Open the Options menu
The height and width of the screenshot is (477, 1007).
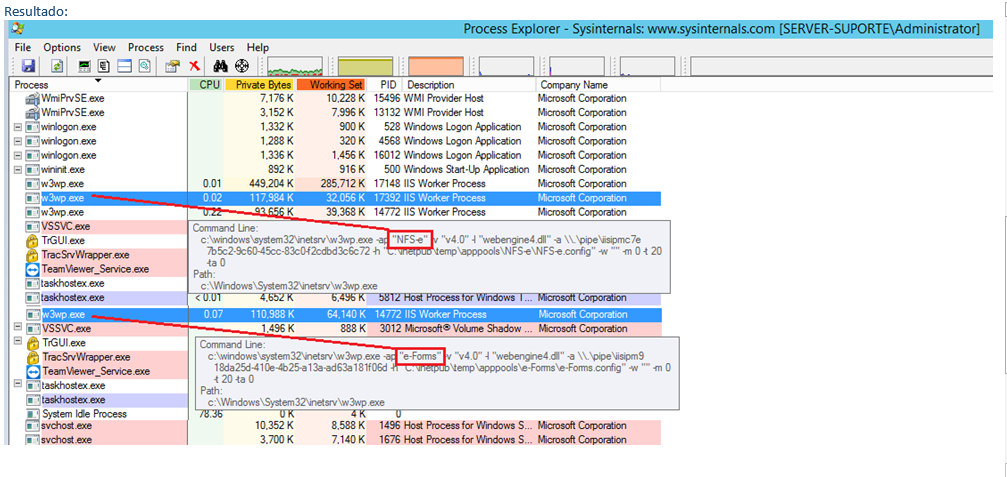pyautogui.click(x=62, y=47)
